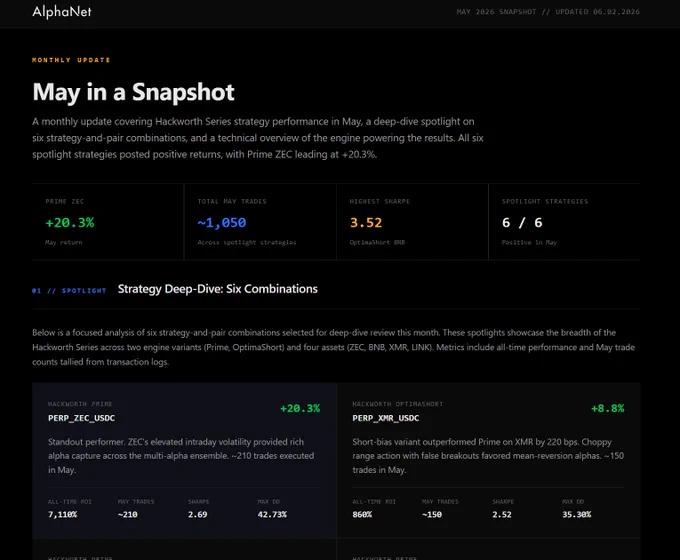Click the 01 // SPOTLIGHT section tag
Viewport: 680px width, 560px height.
(69, 291)
